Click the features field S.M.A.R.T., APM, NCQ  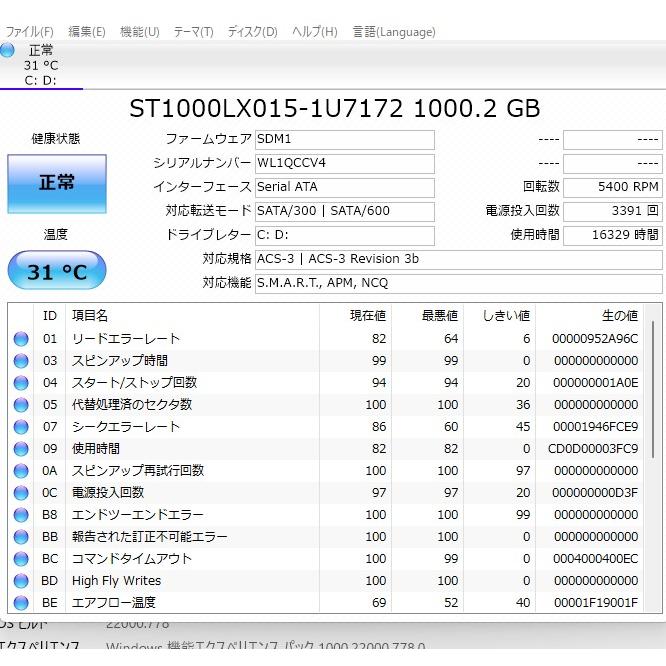(458, 283)
